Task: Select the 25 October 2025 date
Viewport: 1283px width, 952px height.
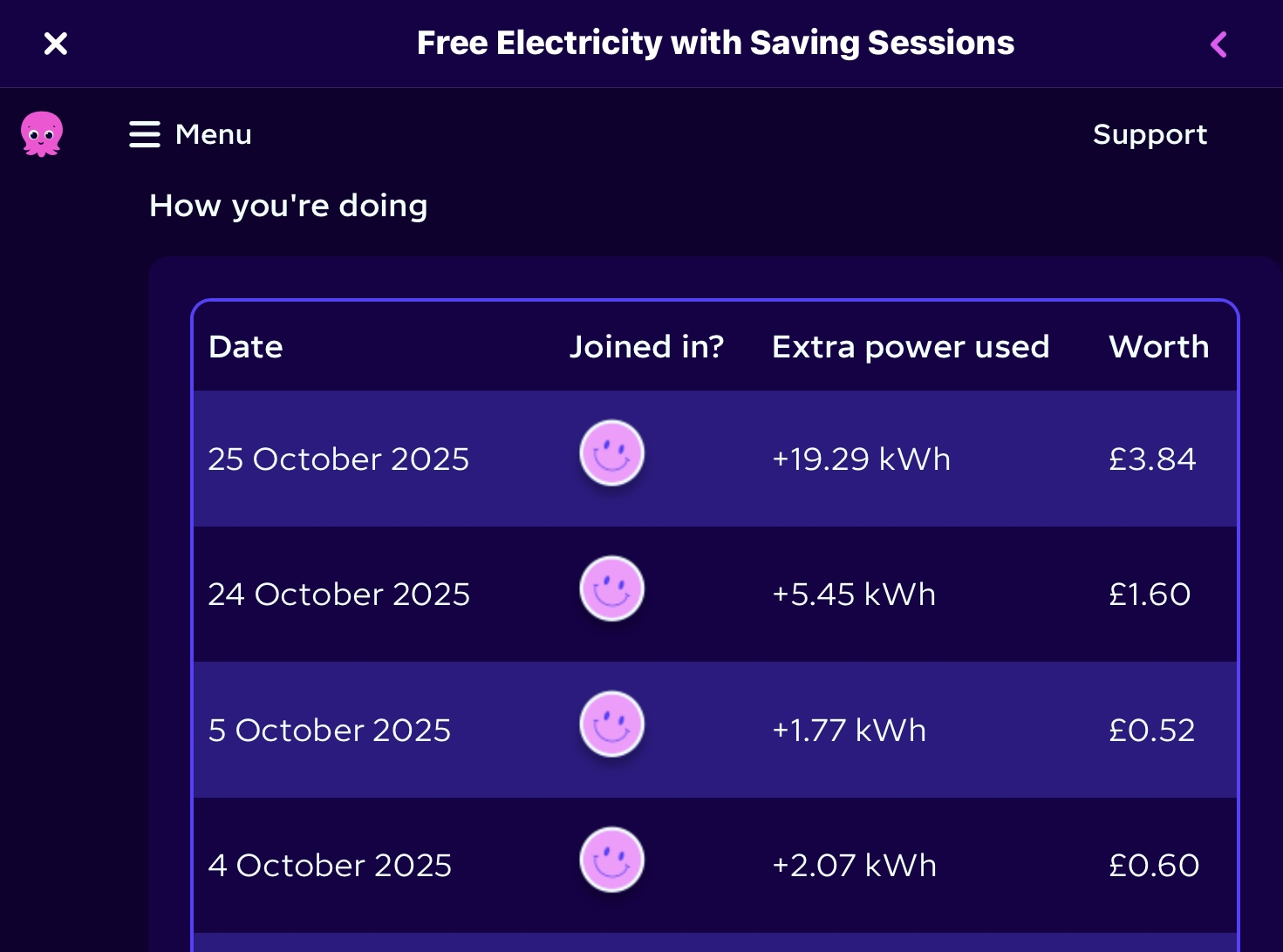Action: click(338, 459)
